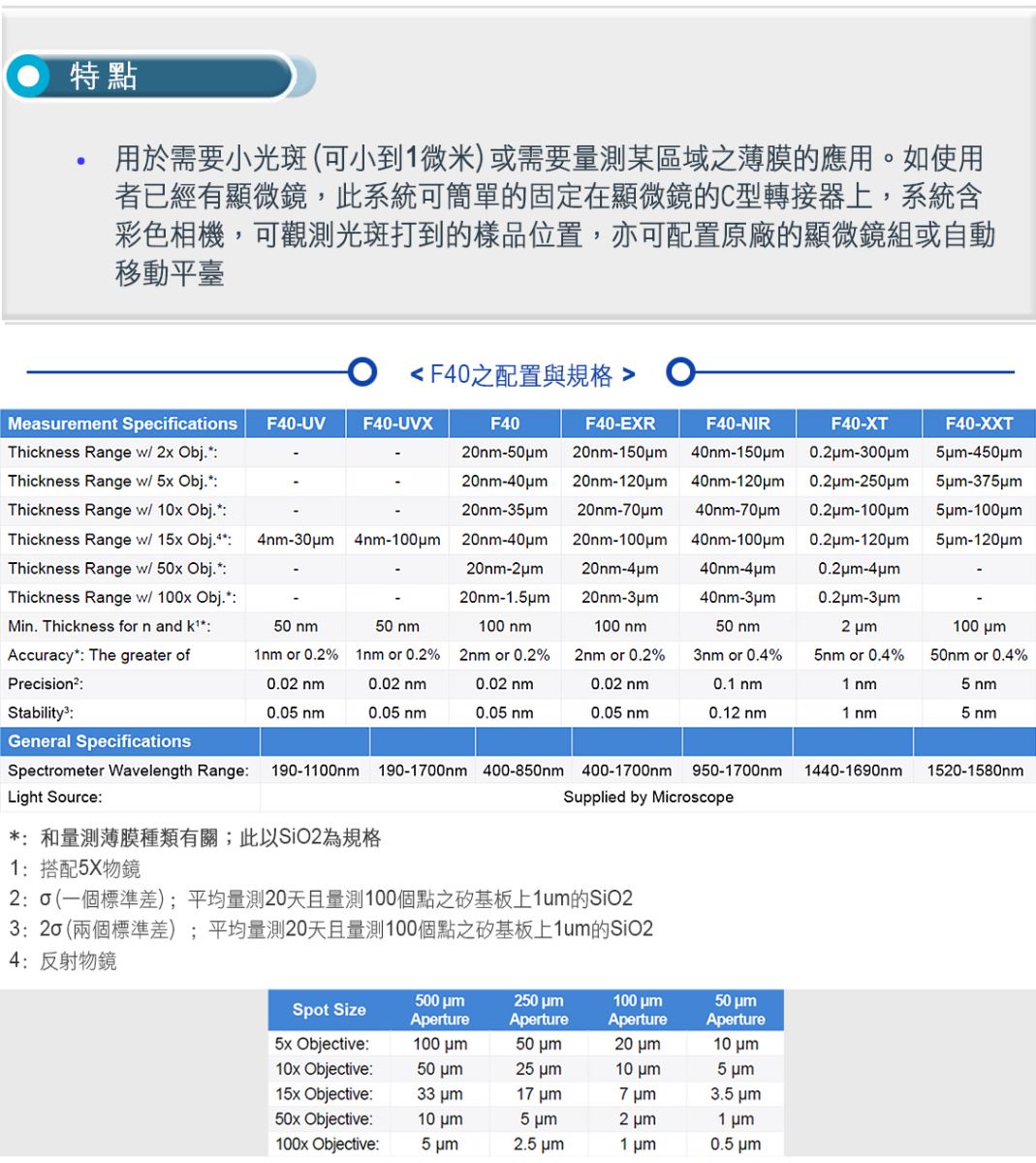Select footnote 4 反射物鏡
The image size is (1036, 1163).
click(x=63, y=960)
